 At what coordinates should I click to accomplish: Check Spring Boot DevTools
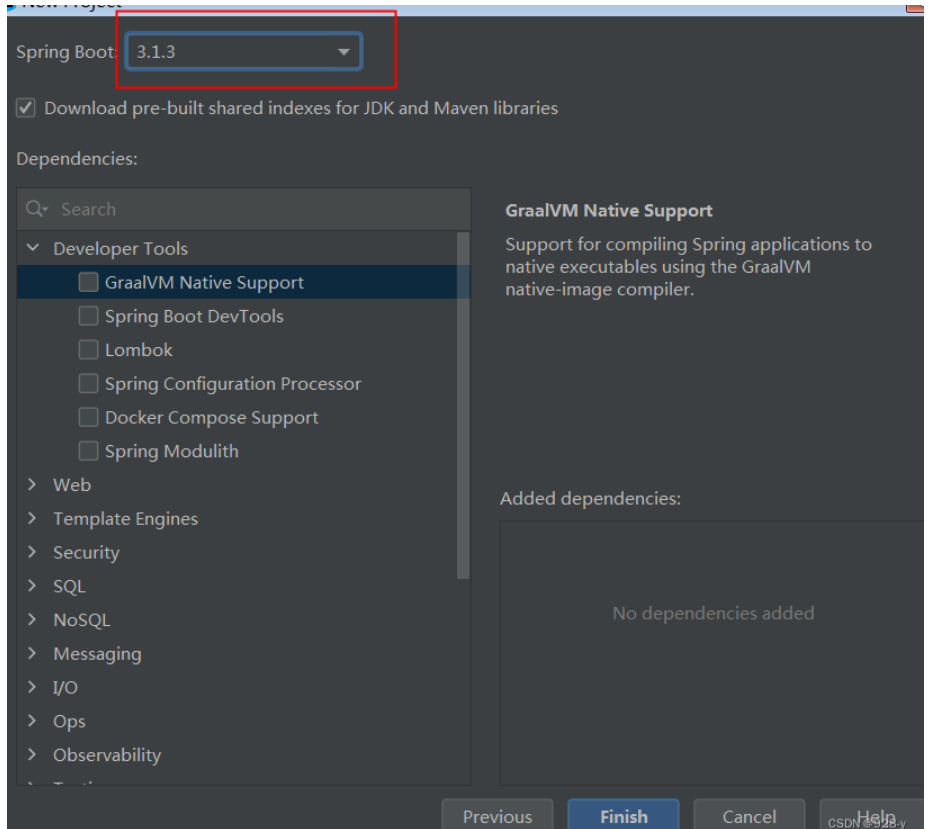88,316
